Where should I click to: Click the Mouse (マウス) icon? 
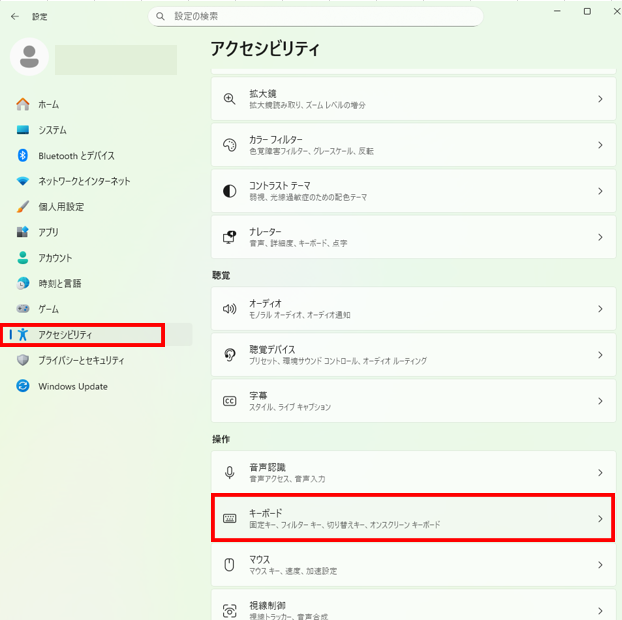click(229, 565)
